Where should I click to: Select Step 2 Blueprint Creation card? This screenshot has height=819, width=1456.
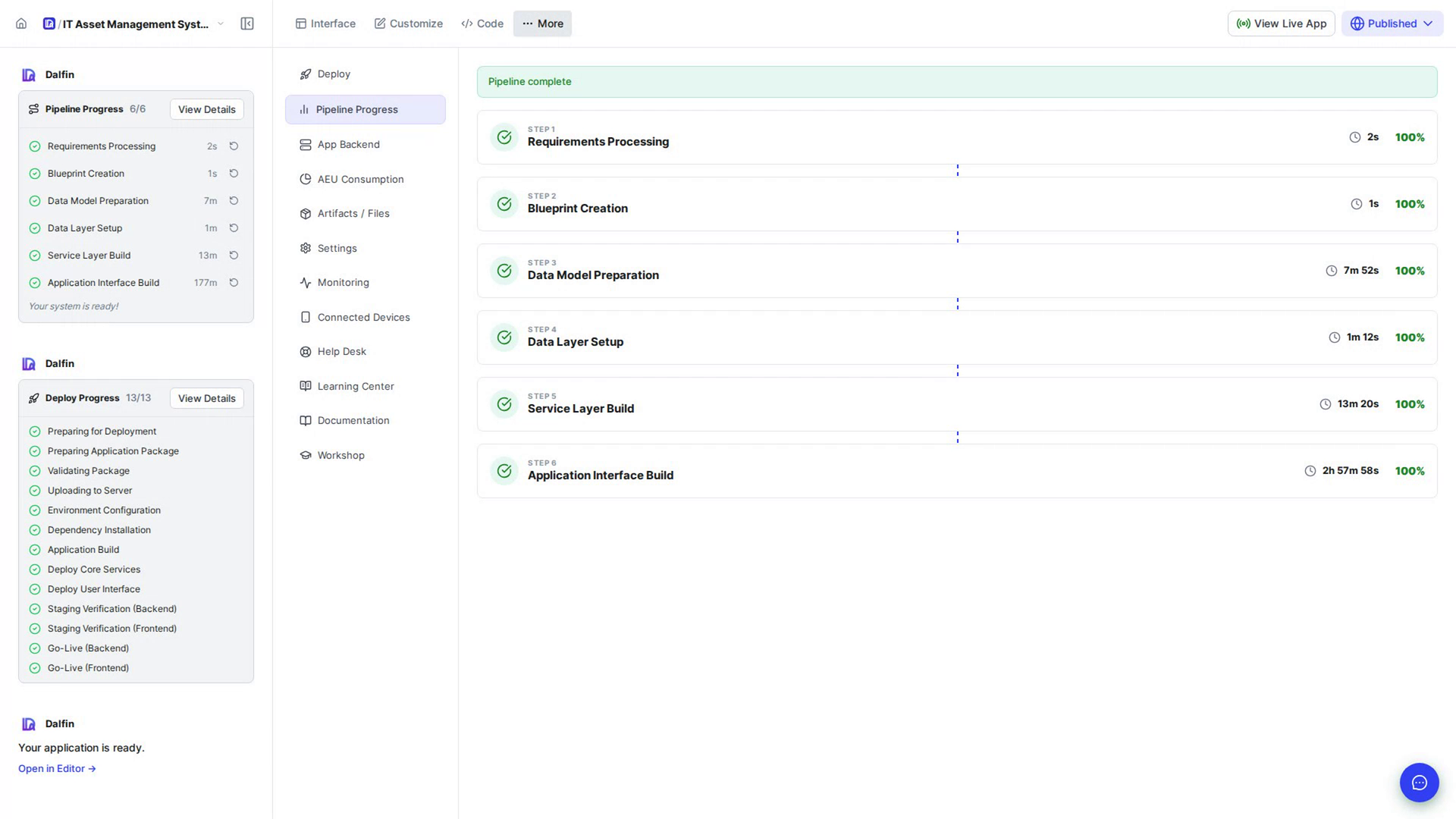pos(956,204)
